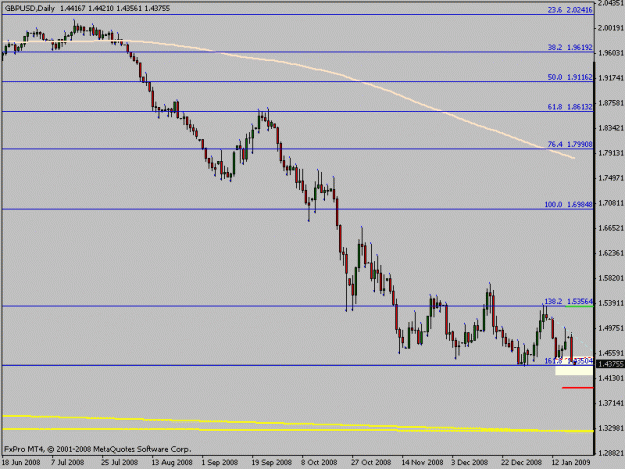Click the 50.0 Fibonacci label 1.91162
625x469 pixels.
[570, 77]
